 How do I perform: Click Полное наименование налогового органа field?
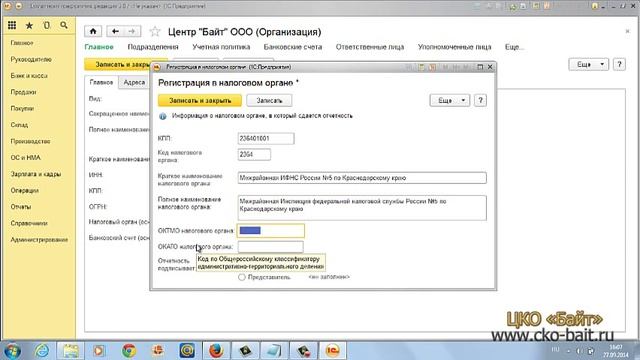pos(362,208)
